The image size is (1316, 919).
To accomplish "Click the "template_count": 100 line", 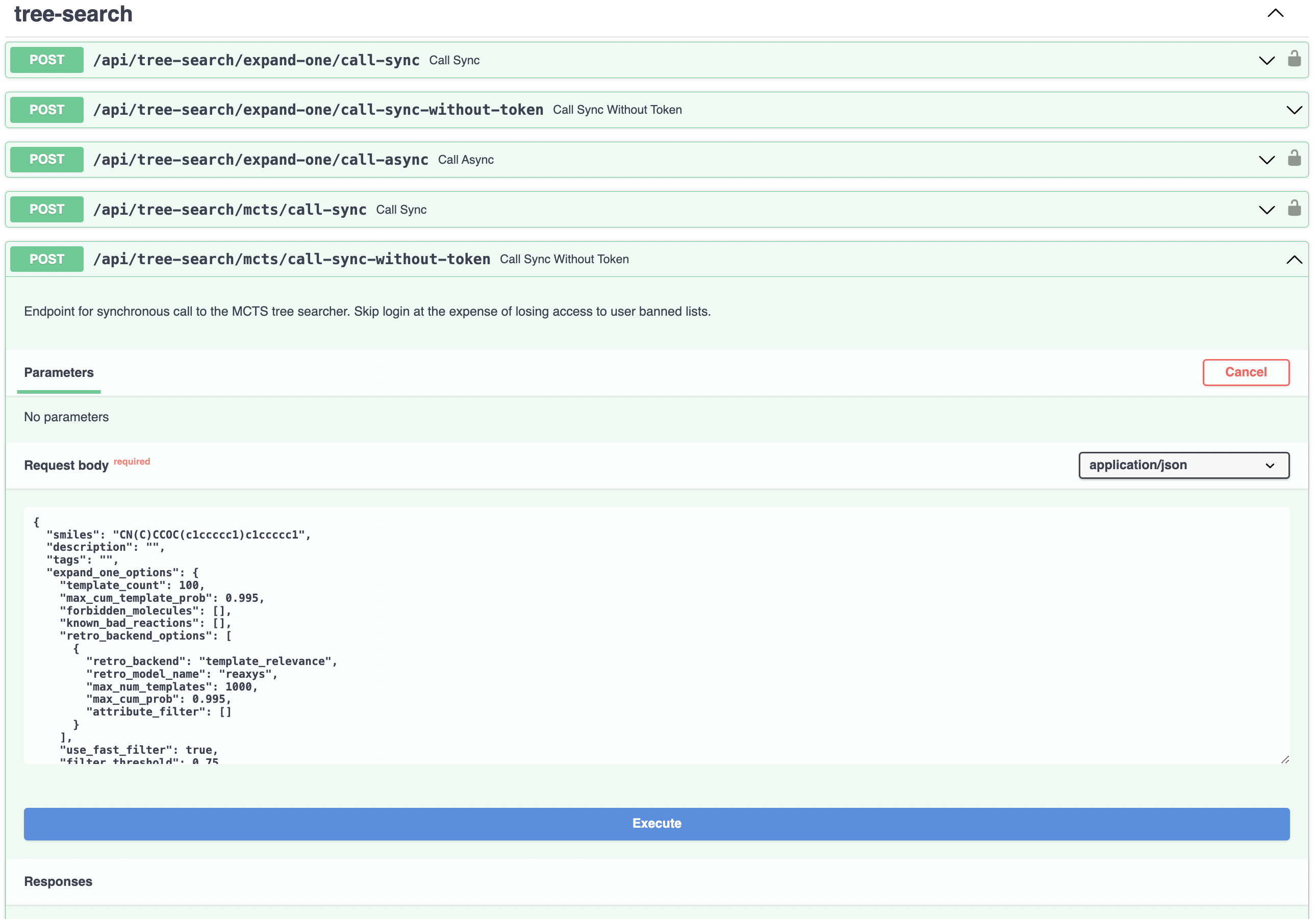I will pyautogui.click(x=132, y=585).
